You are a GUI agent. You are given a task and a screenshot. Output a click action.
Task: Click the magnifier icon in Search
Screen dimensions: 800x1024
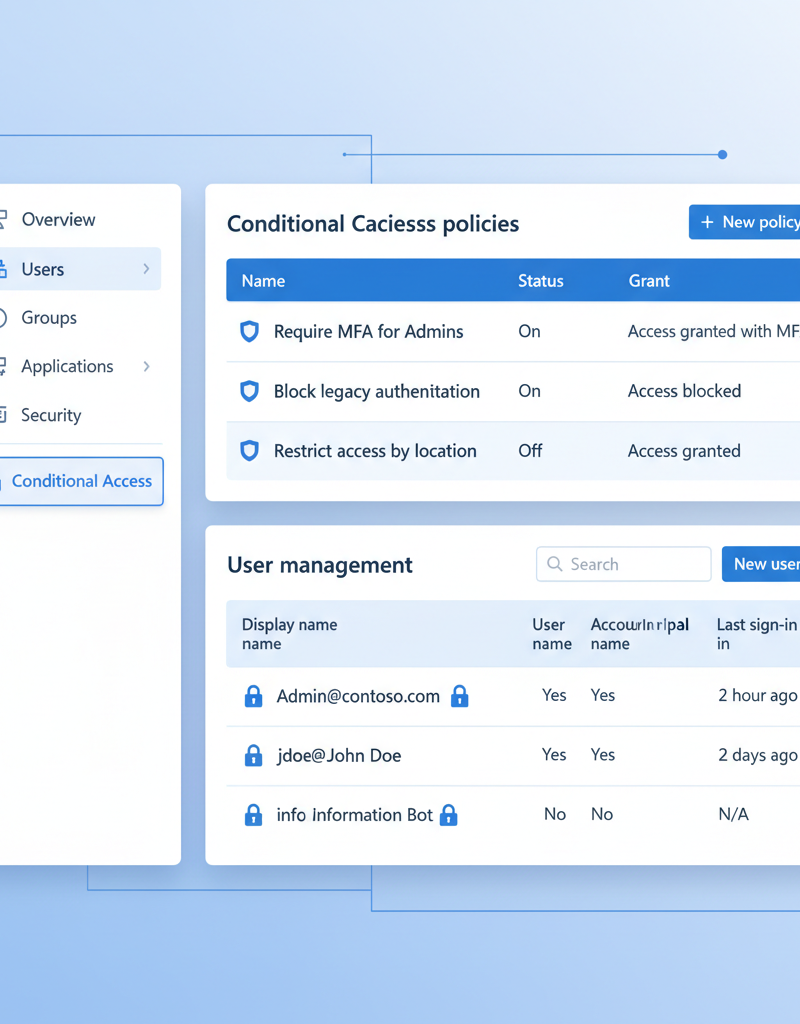coord(554,564)
